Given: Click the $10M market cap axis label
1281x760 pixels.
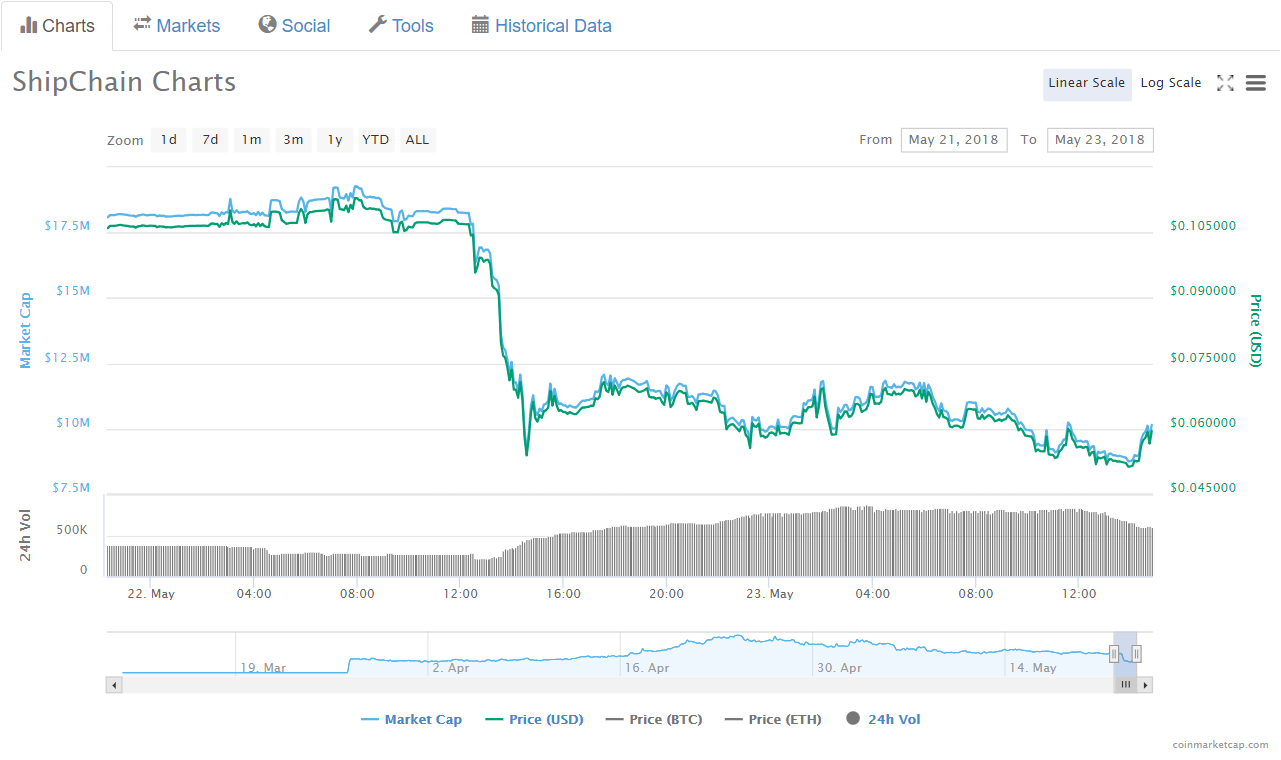Looking at the screenshot, I should click(73, 423).
